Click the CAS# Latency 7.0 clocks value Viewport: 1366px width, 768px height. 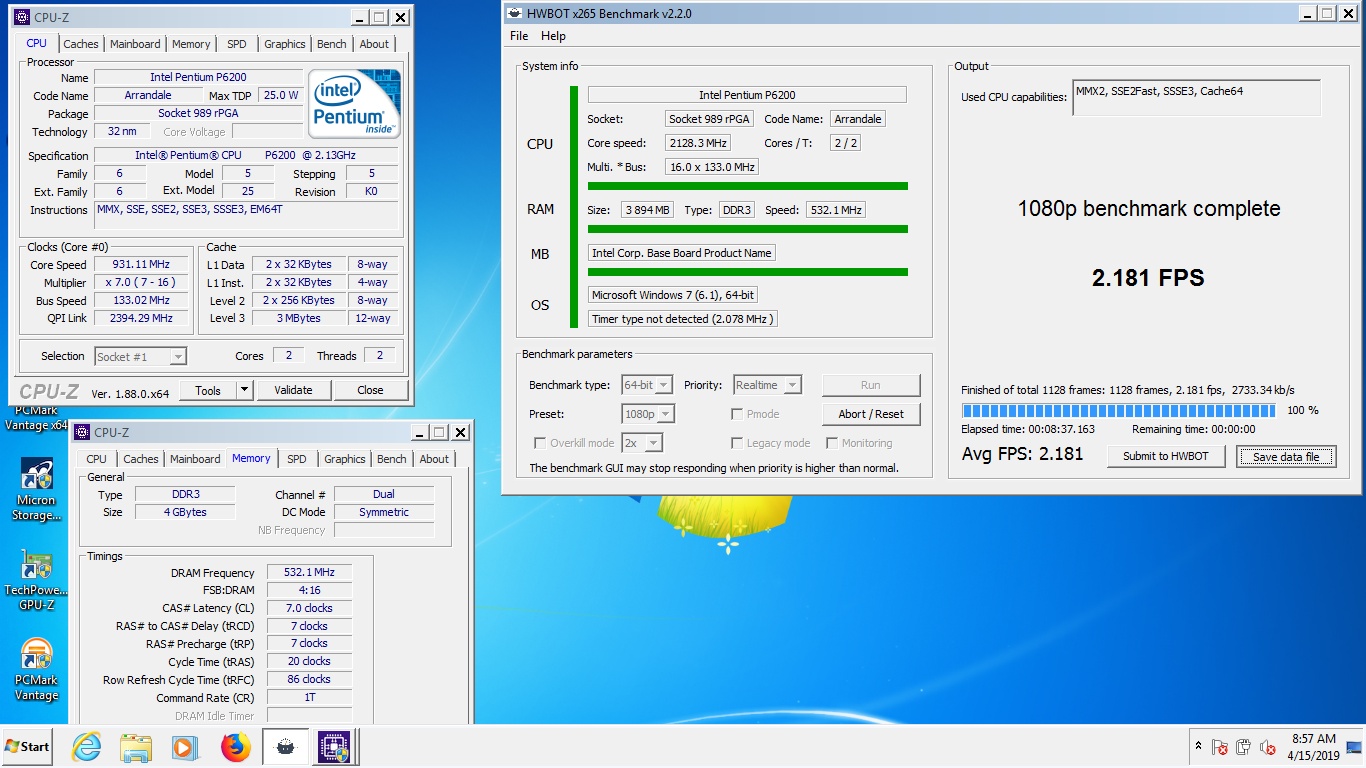coord(309,608)
